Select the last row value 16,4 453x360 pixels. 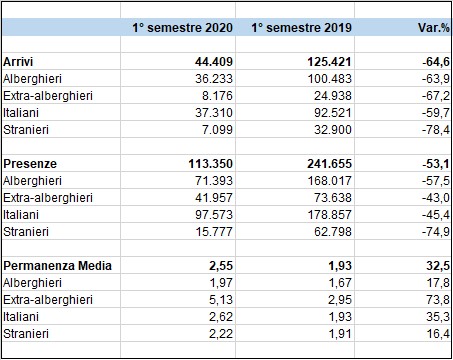[x=402, y=334]
